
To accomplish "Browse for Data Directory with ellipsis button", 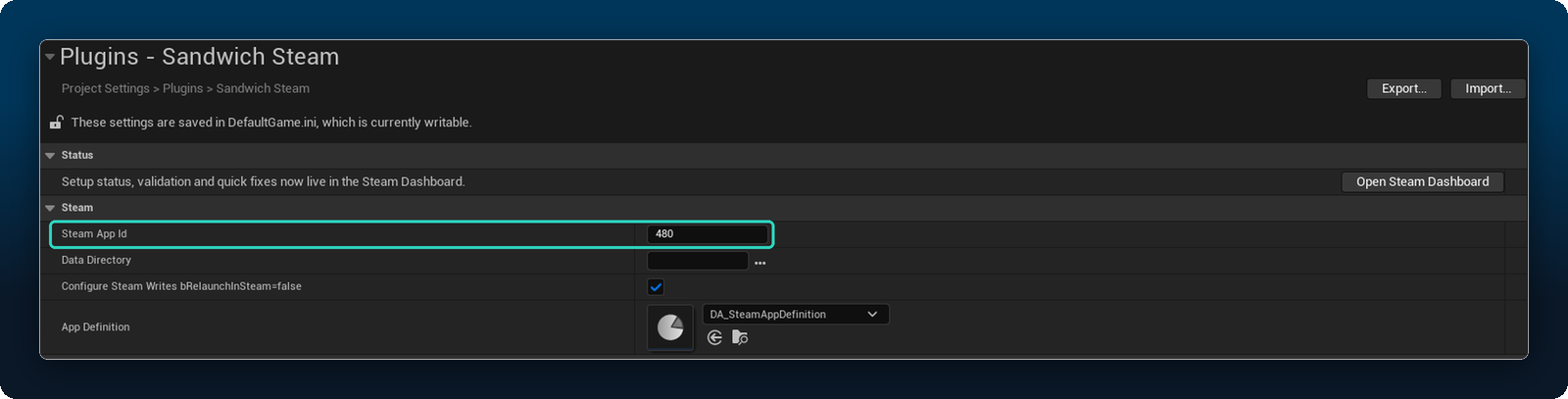I will (x=760, y=263).
